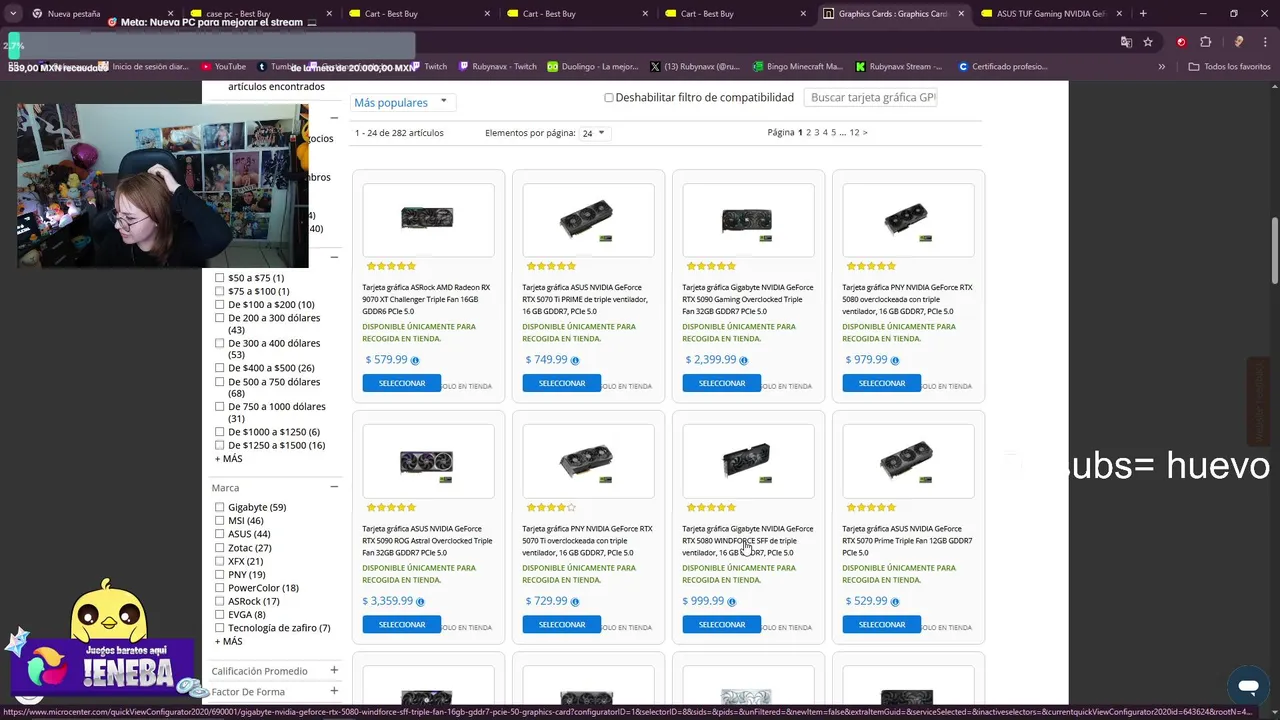Open the translate page icon in address bar
Image resolution: width=1280 pixels, height=720 pixels.
(x=1126, y=42)
